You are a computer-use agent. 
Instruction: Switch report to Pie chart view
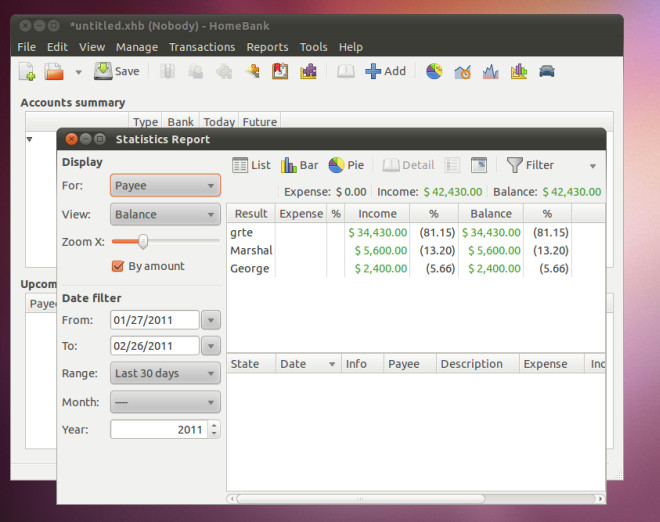click(x=346, y=165)
